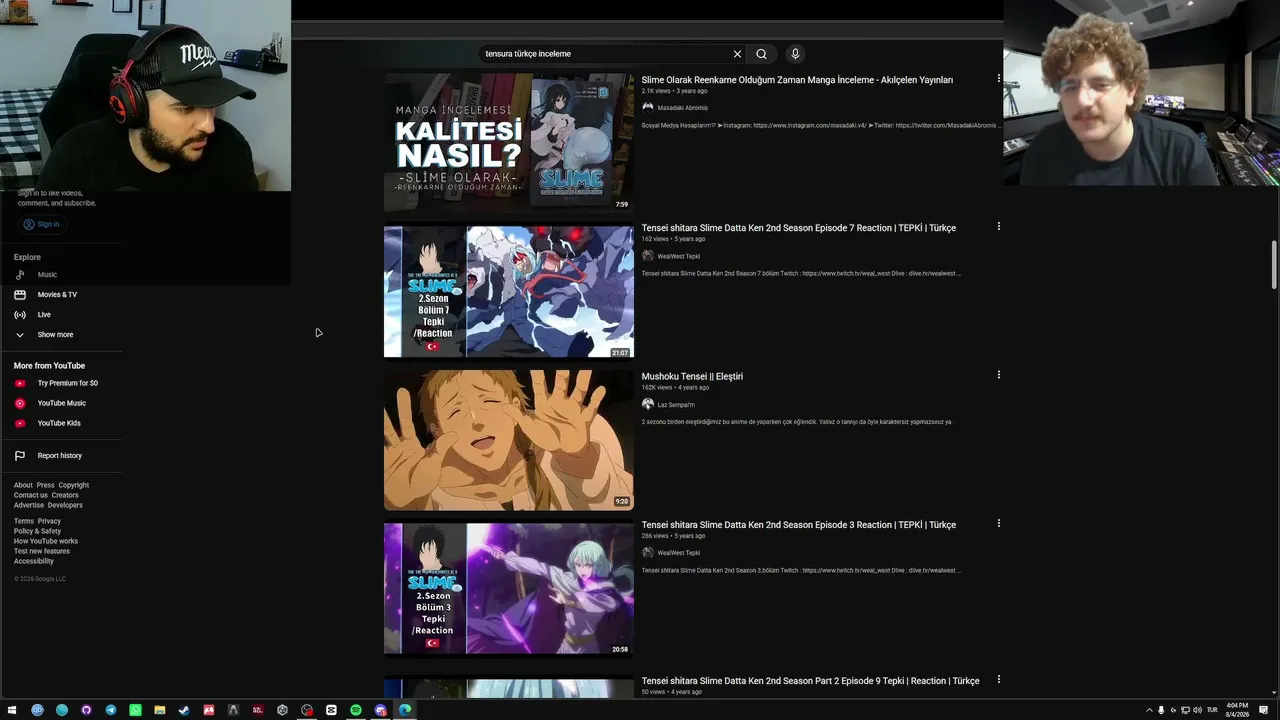Click the Sign in button
Screen dimensions: 1280x720
[x=42, y=224]
